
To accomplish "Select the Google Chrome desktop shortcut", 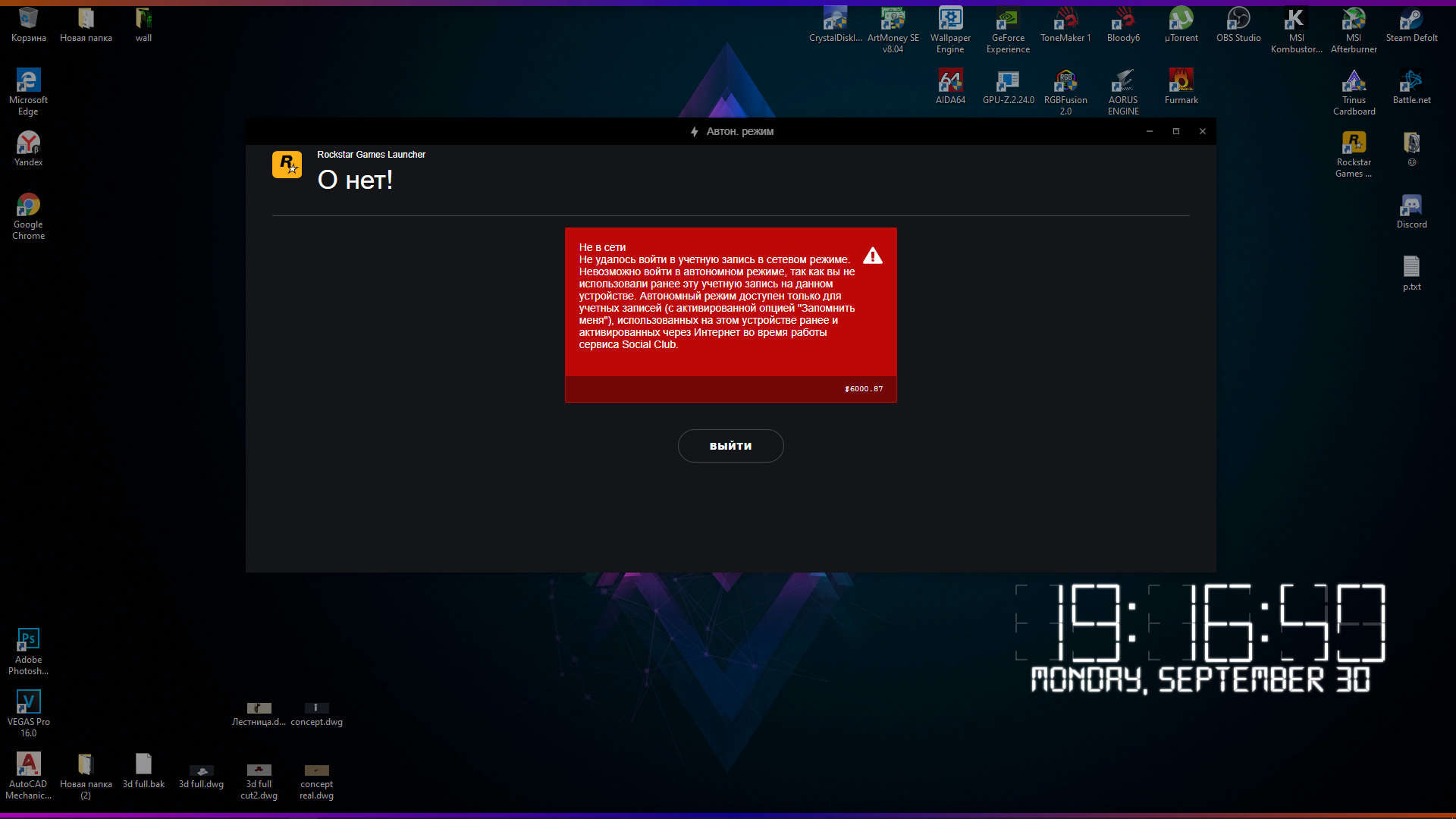I will pyautogui.click(x=28, y=216).
